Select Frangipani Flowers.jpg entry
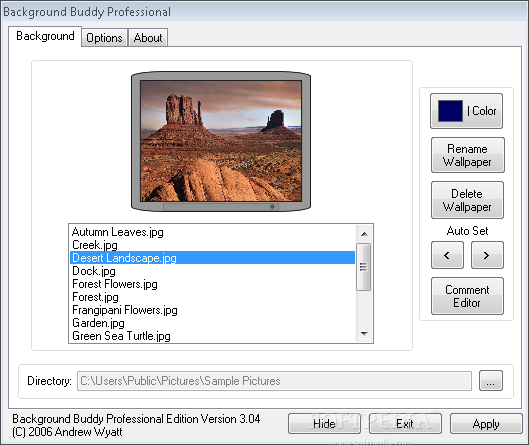Screen dimensions: 529x445 point(213,310)
